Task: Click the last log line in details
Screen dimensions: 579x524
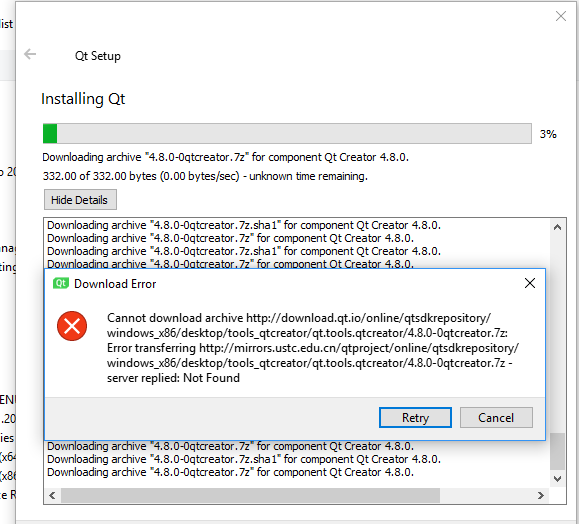Action: 230,472
